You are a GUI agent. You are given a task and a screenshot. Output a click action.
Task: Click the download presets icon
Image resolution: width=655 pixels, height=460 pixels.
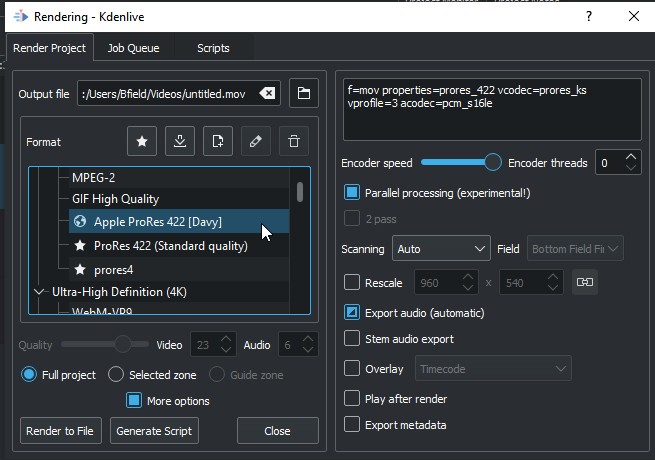pos(180,141)
